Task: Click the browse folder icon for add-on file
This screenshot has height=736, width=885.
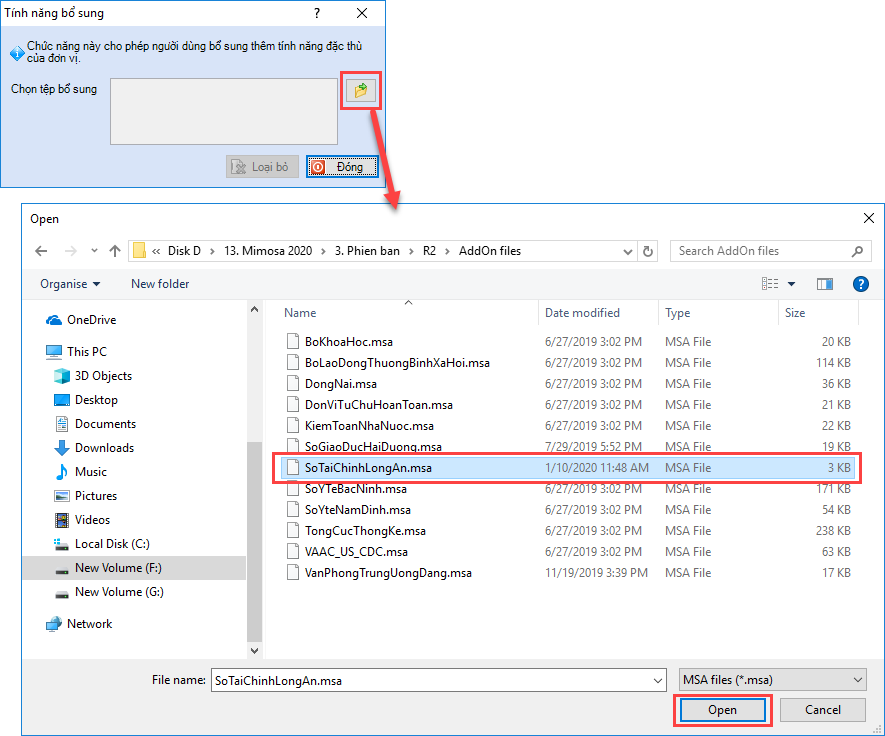Action: [361, 90]
